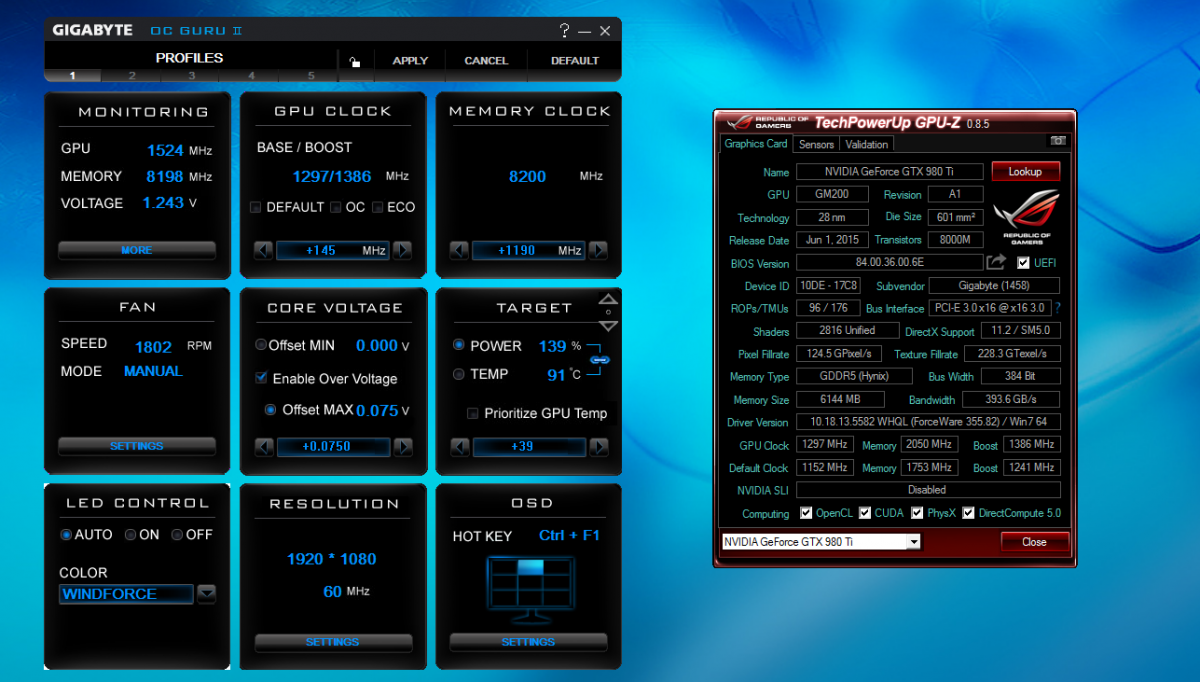The width and height of the screenshot is (1200, 682).
Task: Switch to profile 5
Action: coord(311,76)
